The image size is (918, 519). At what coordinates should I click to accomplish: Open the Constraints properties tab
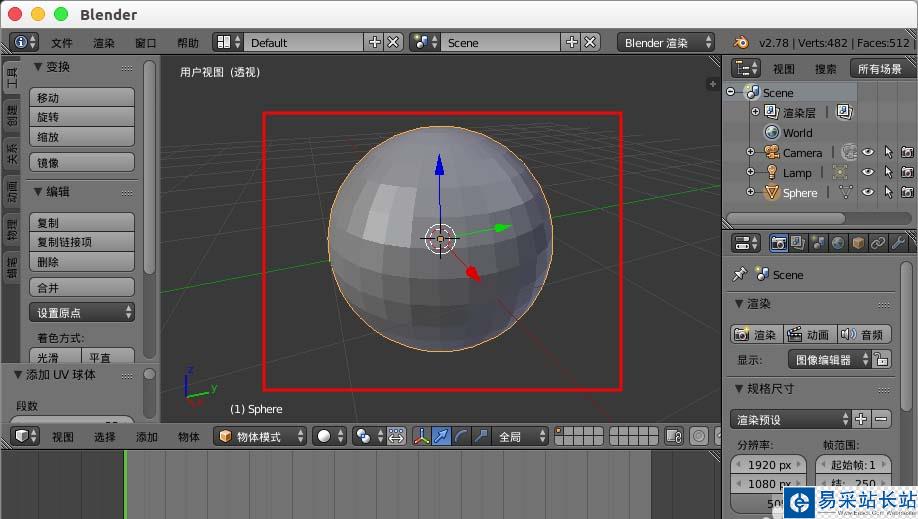click(x=878, y=243)
